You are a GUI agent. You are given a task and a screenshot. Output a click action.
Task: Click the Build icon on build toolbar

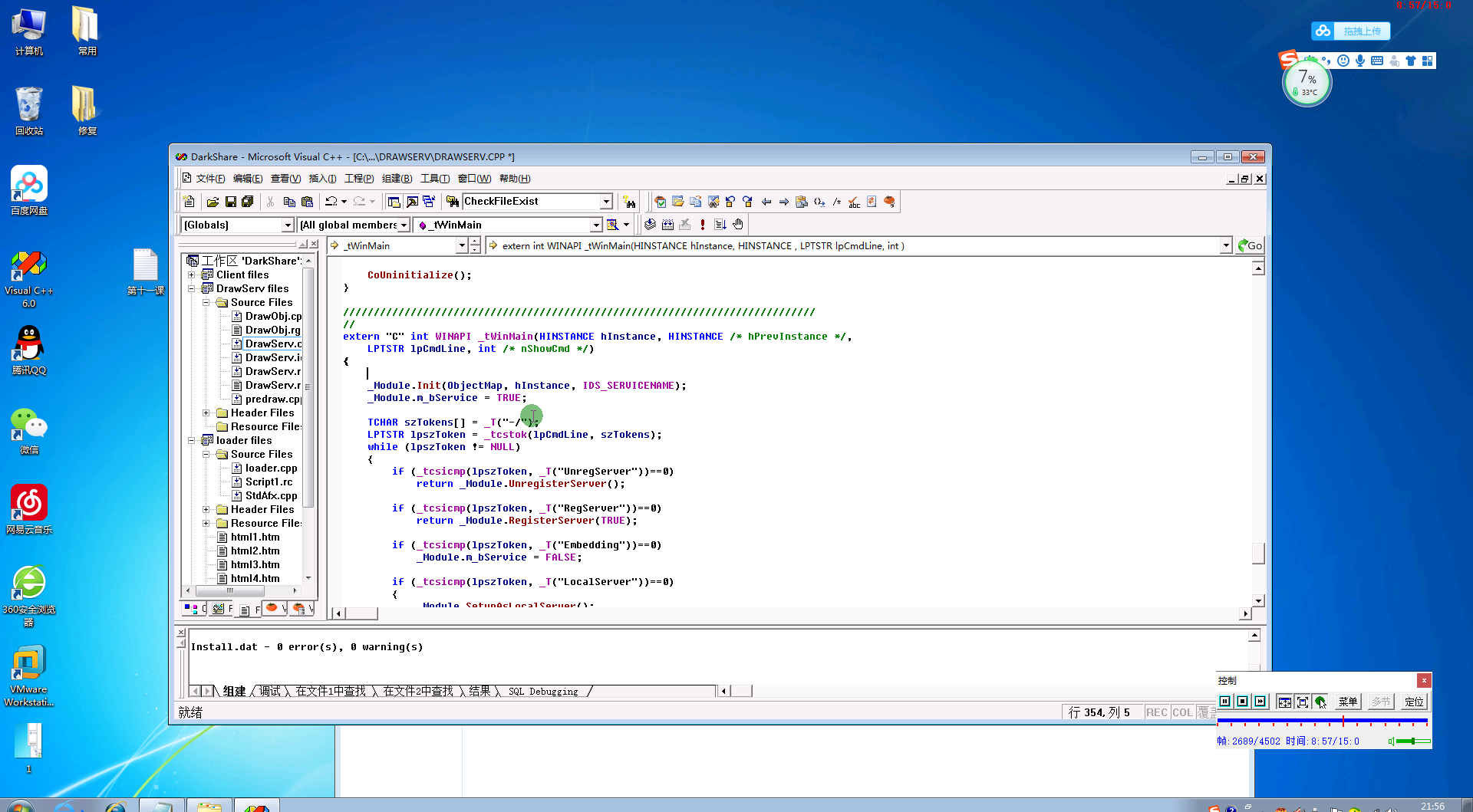pos(667,225)
